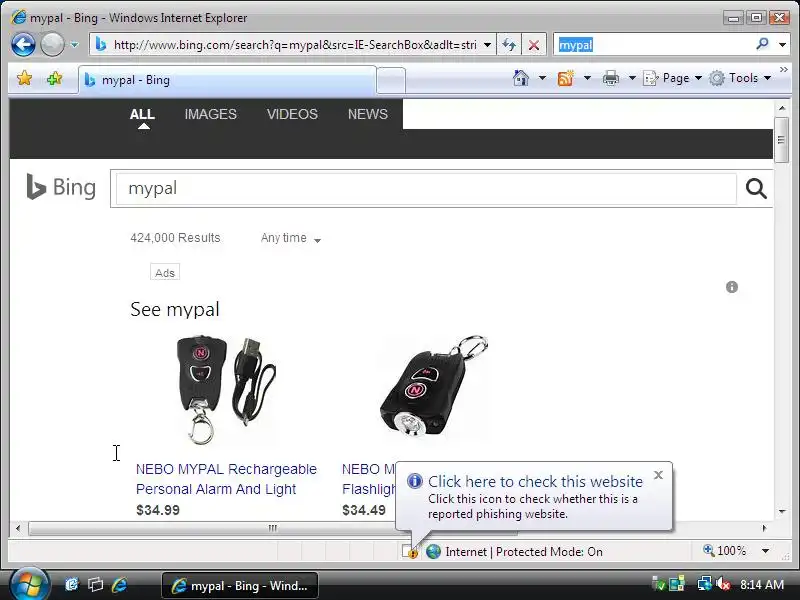
Task: Open a new blank tab
Action: point(391,81)
